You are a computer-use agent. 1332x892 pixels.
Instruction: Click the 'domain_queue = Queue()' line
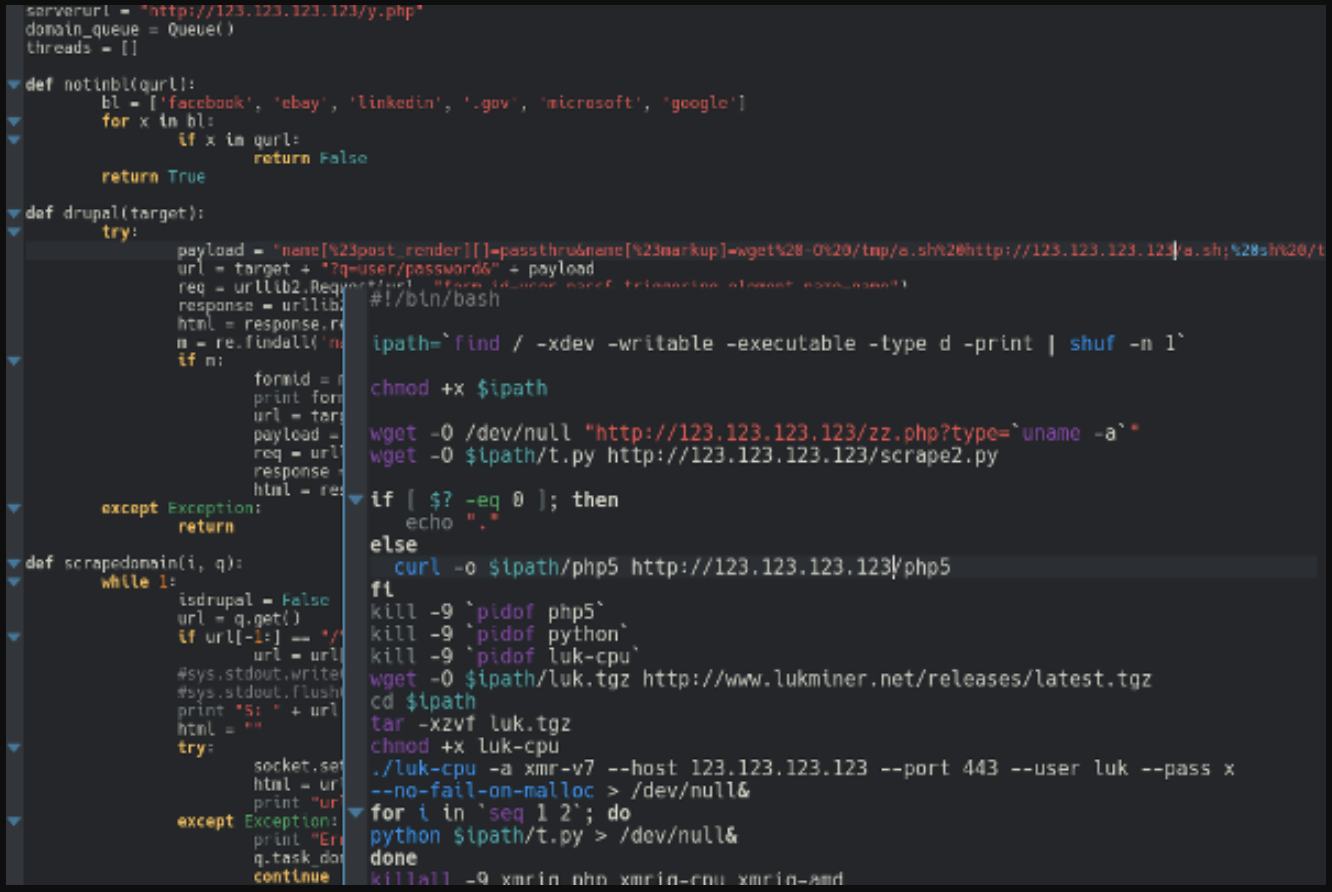coord(130,29)
